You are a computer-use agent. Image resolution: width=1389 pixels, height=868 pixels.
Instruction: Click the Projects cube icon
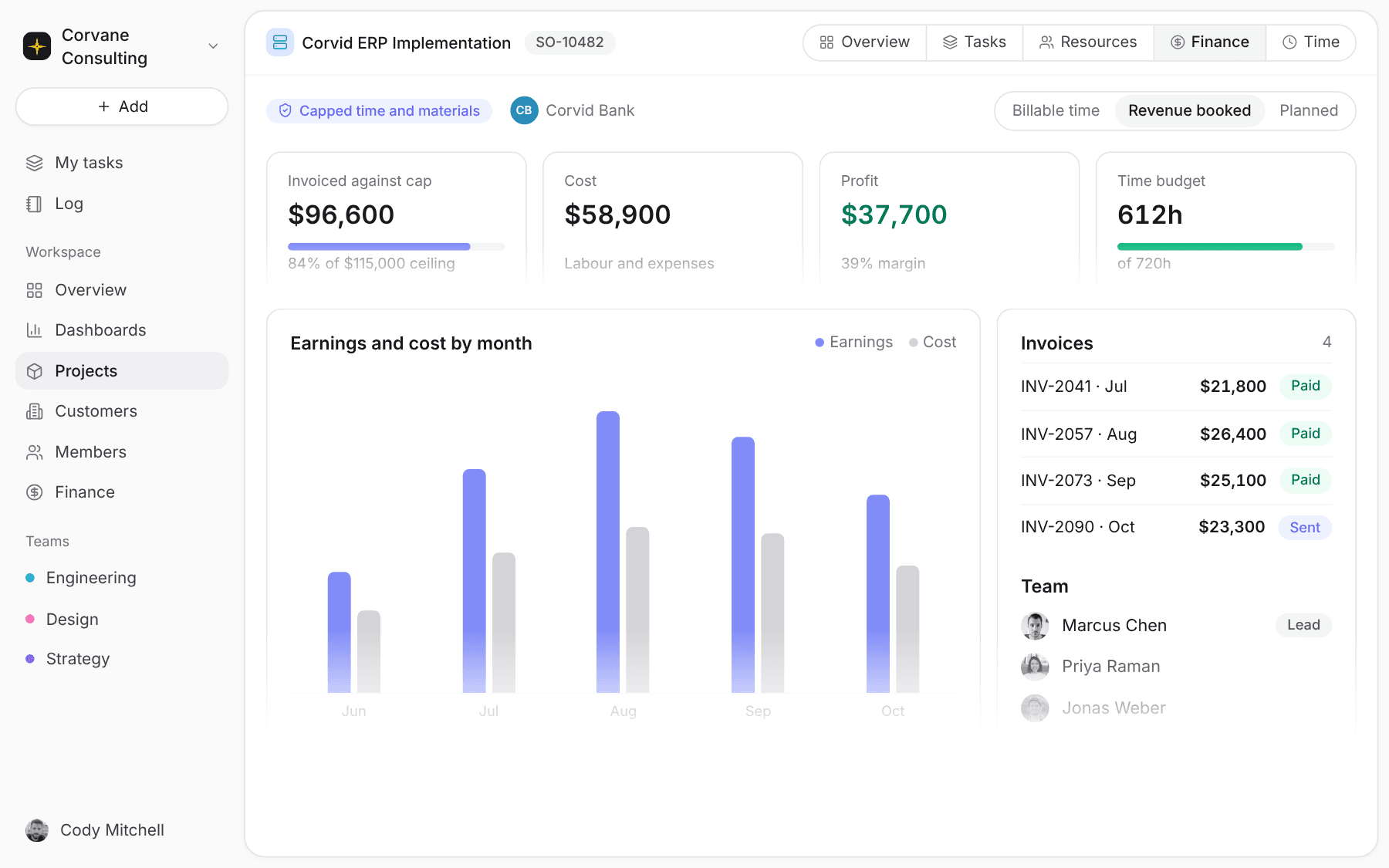click(x=35, y=371)
